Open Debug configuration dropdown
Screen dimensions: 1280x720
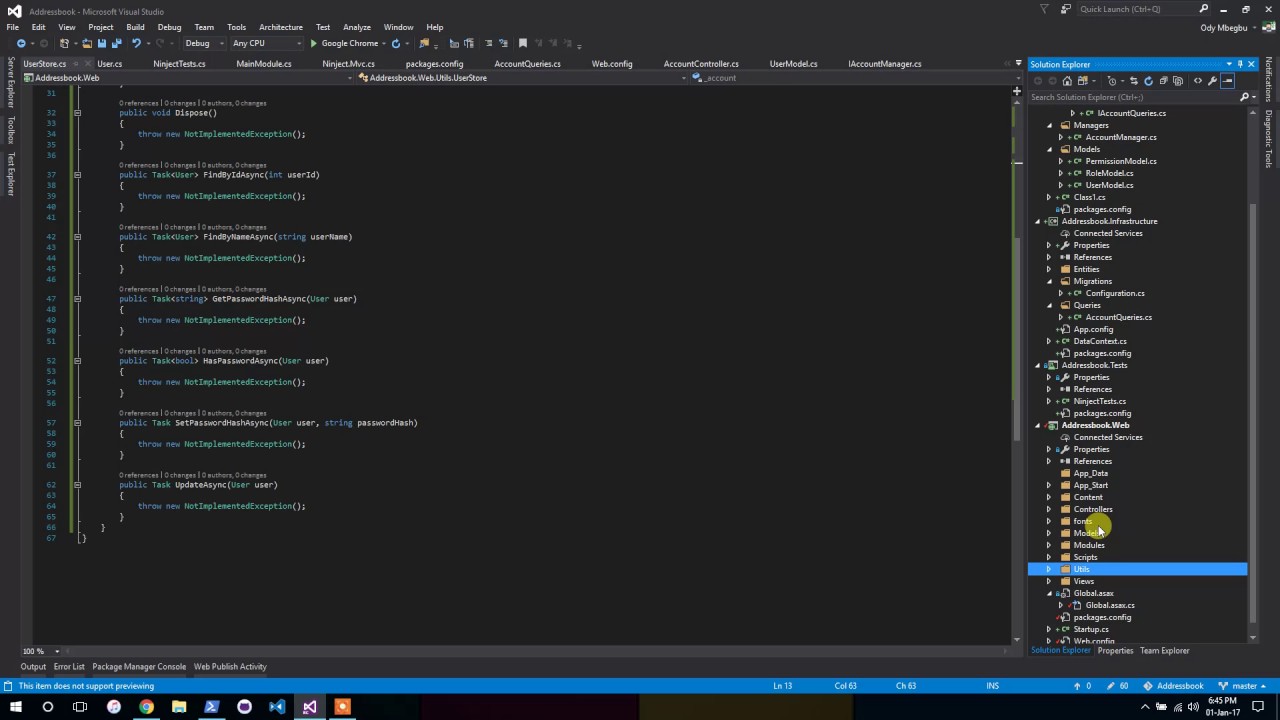tap(203, 43)
